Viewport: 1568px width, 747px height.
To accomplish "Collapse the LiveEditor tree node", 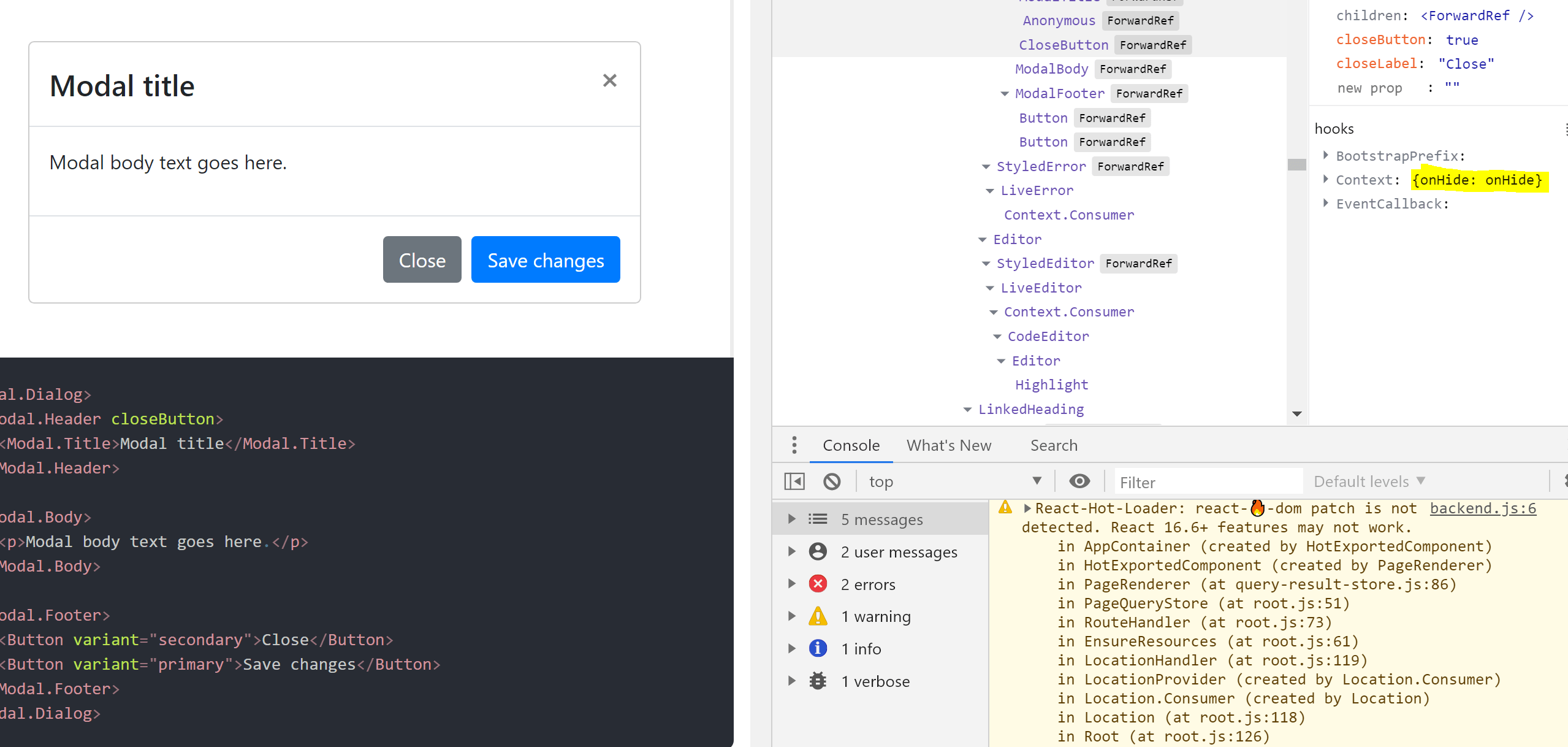I will click(x=990, y=288).
